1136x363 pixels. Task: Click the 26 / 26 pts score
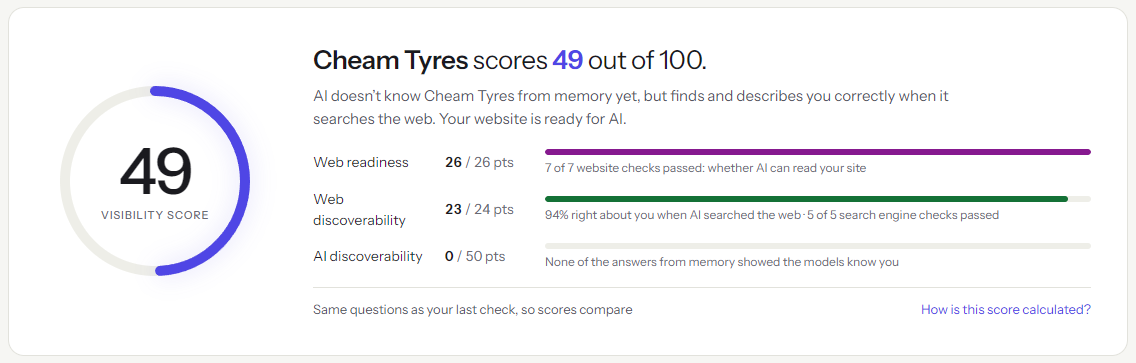pyautogui.click(x=479, y=162)
